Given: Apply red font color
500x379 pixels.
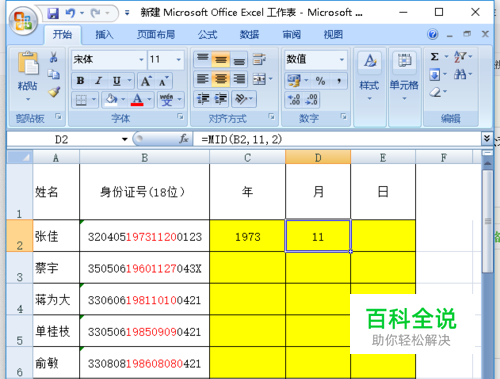Looking at the screenshot, I should 137,100.
